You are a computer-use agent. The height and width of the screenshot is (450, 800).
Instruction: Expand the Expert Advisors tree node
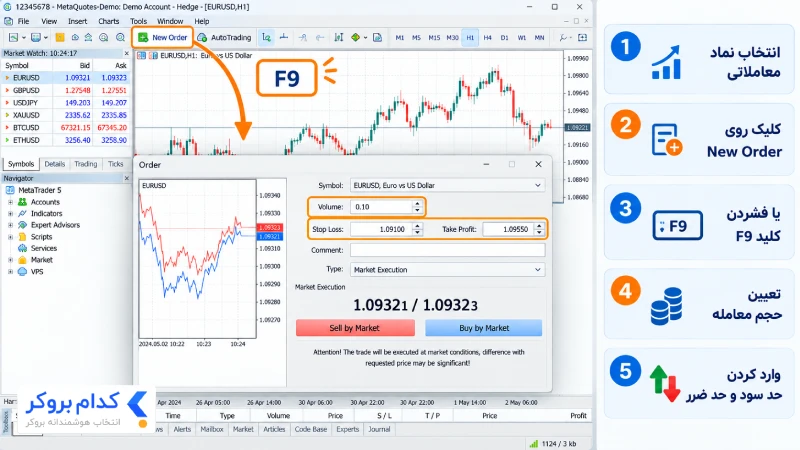click(10, 225)
